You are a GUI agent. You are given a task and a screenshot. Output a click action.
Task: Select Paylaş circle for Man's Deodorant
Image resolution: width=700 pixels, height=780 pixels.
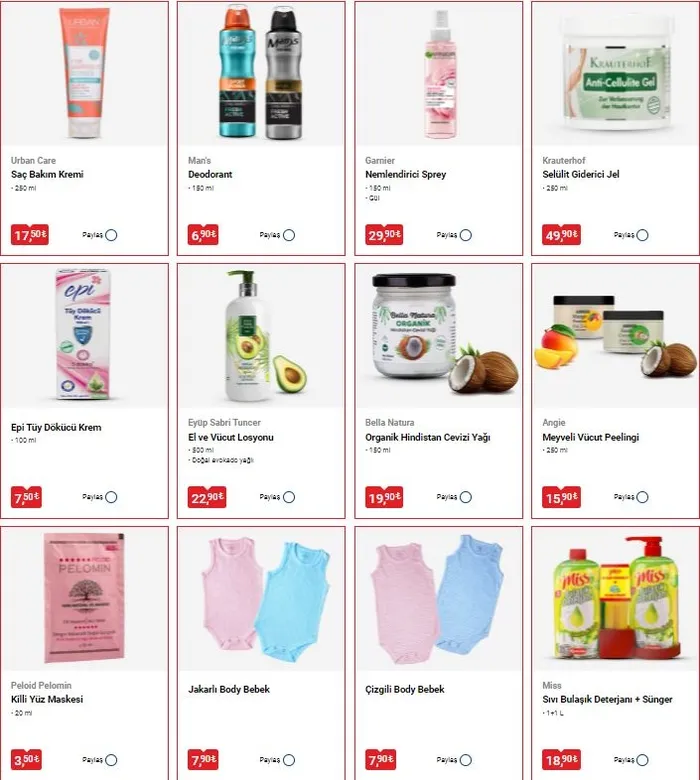point(289,235)
